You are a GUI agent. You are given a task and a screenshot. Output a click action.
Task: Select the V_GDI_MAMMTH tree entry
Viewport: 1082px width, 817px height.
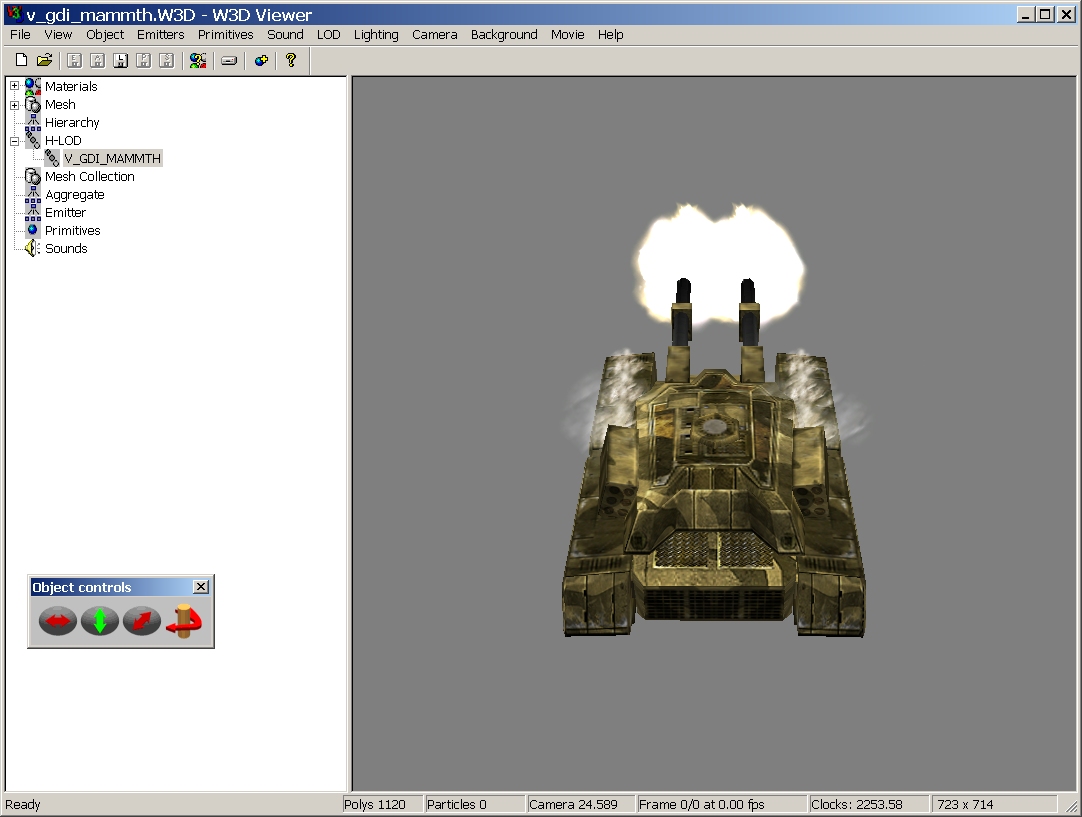(x=112, y=159)
